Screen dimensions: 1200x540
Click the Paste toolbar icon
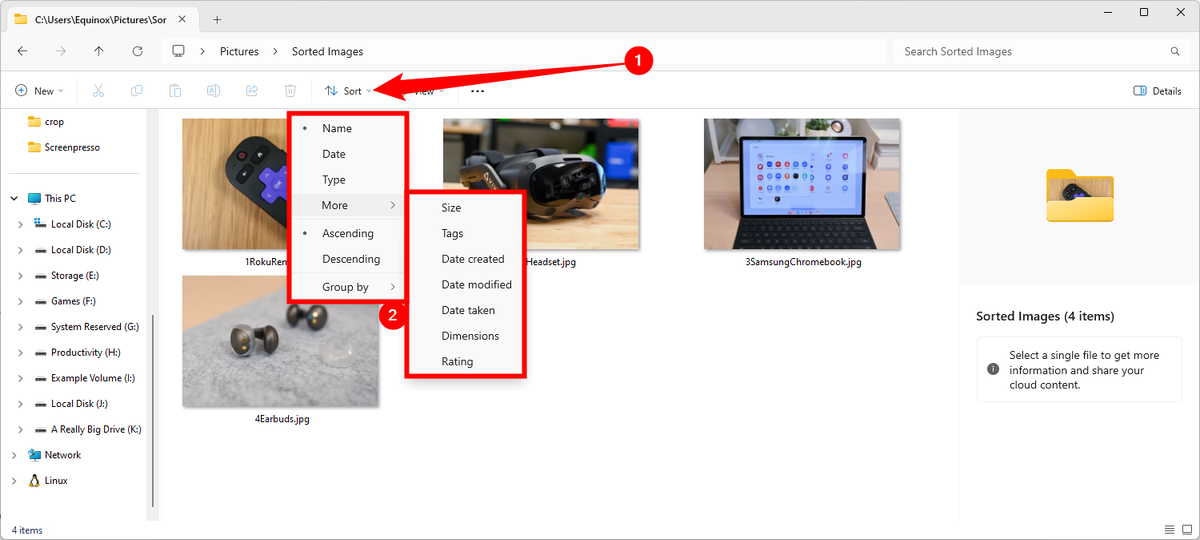pos(175,91)
